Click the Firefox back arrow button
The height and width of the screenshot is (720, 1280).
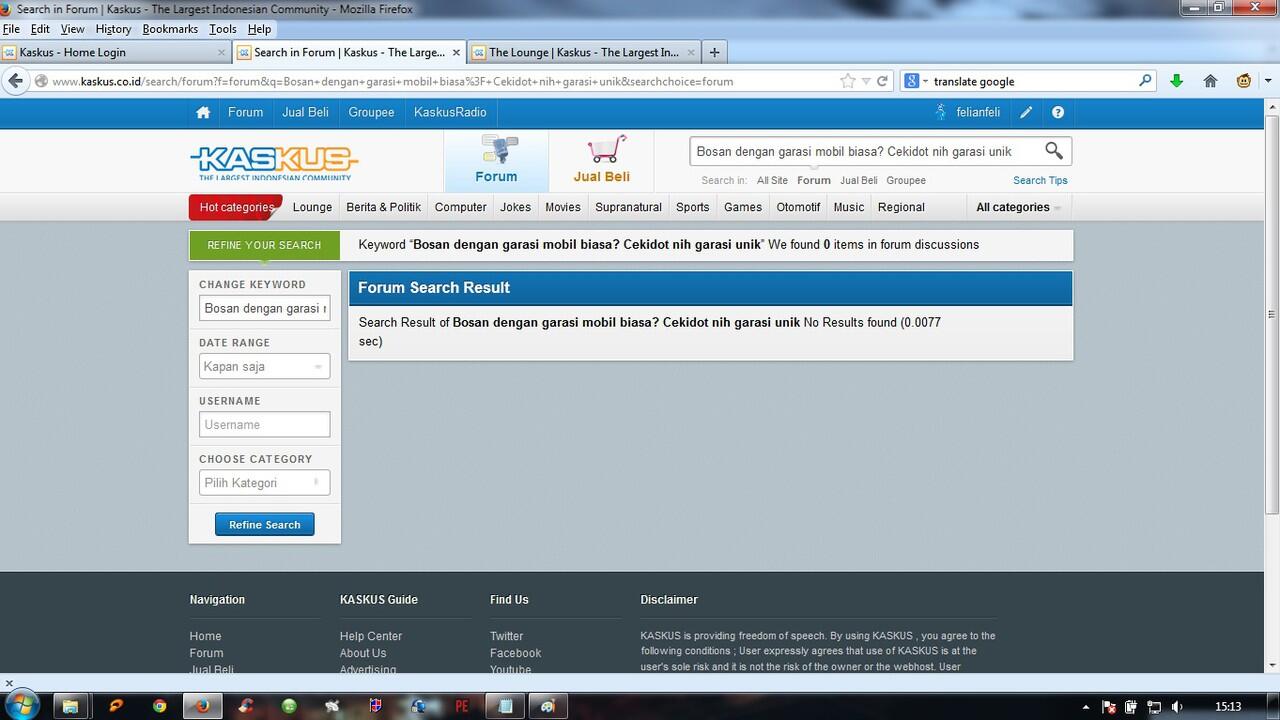(15, 81)
